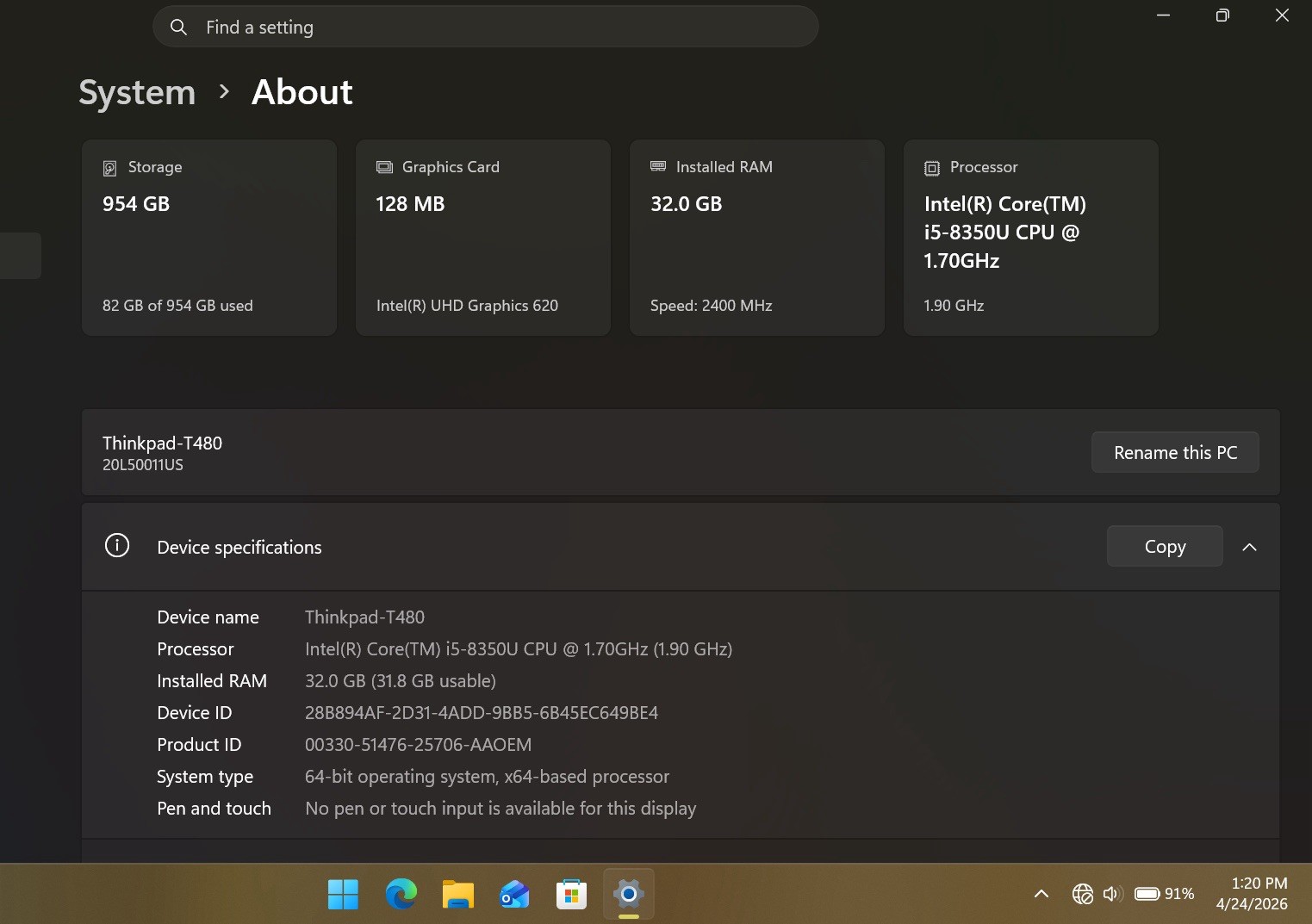Screen dimensions: 1312x924
Task: Click Rename this PC button
Action: coord(1175,452)
